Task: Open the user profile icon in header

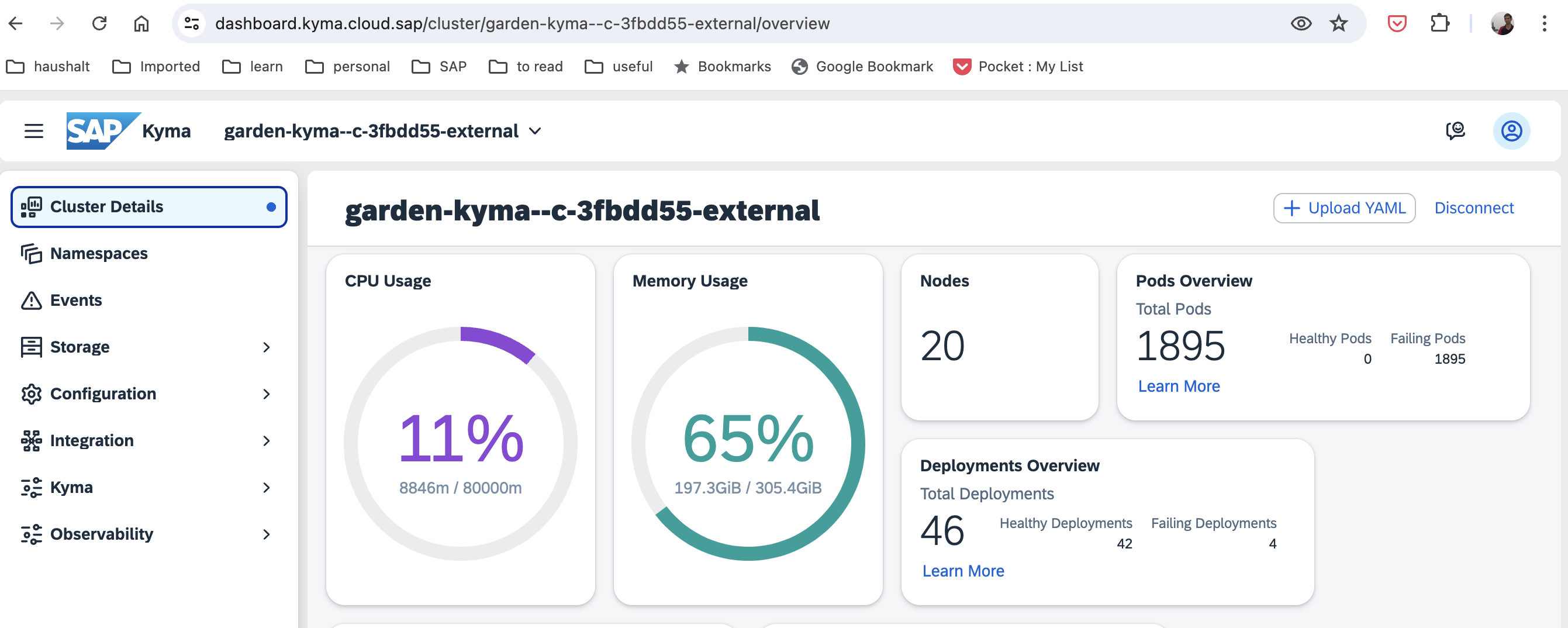Action: (x=1511, y=131)
